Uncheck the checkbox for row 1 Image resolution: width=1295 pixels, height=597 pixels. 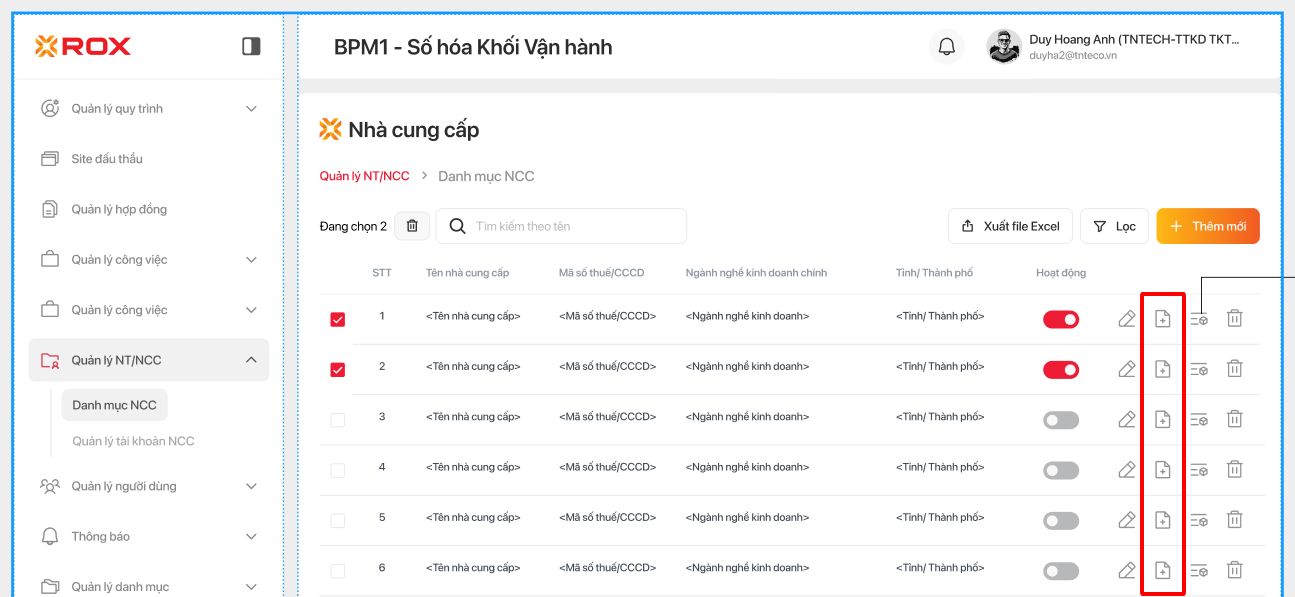click(338, 319)
